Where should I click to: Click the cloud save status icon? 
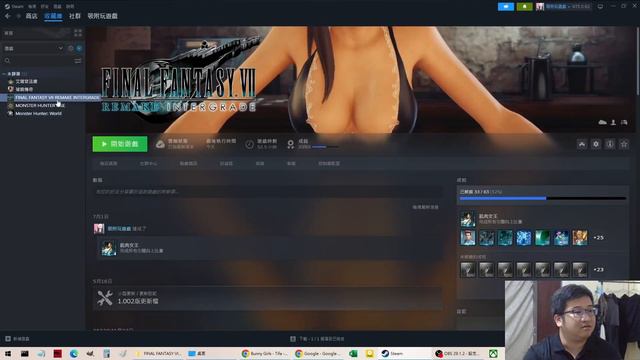coord(160,144)
